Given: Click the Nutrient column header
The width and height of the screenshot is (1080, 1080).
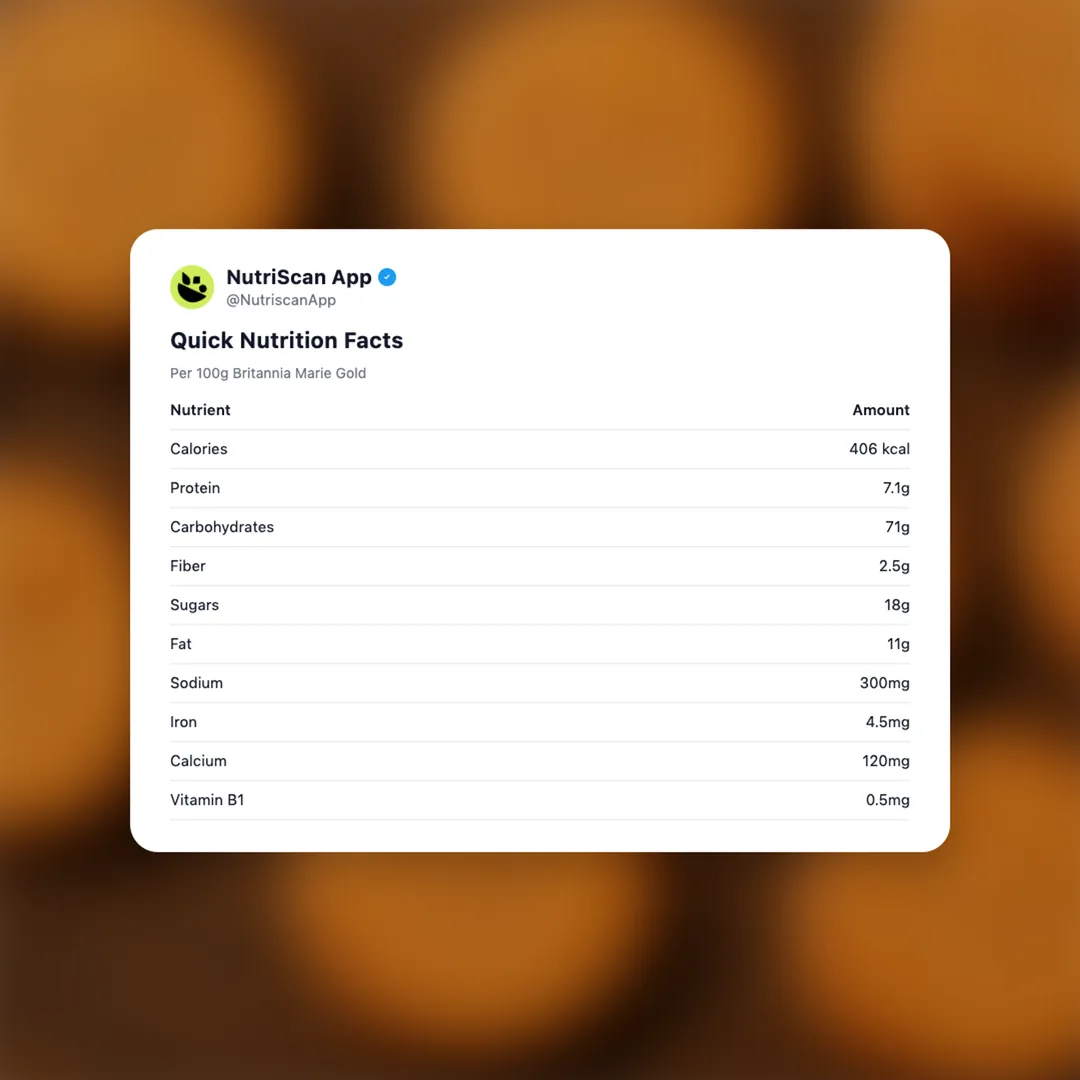Looking at the screenshot, I should coord(200,410).
